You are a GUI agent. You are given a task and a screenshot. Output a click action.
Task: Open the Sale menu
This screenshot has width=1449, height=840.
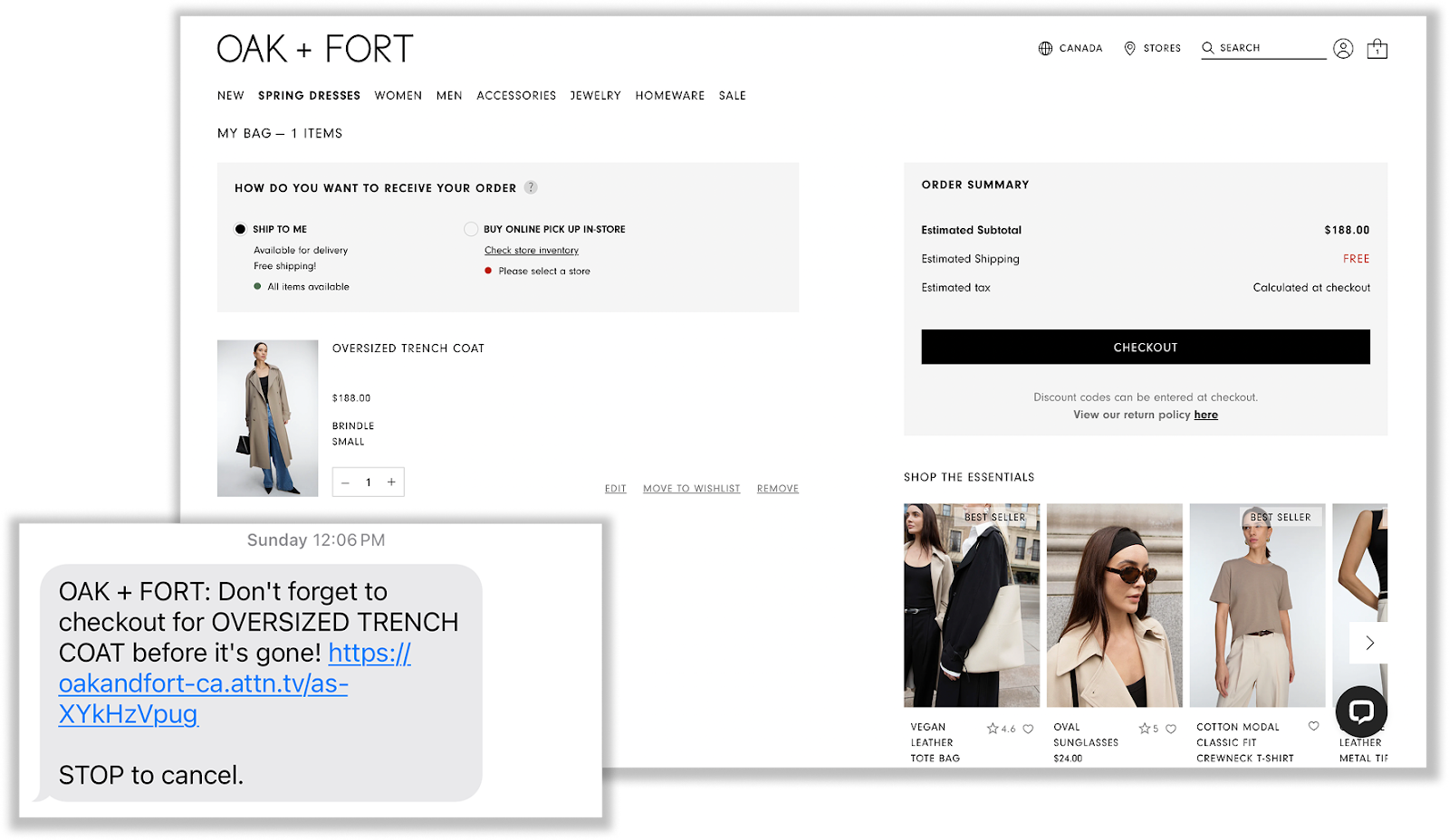click(733, 96)
